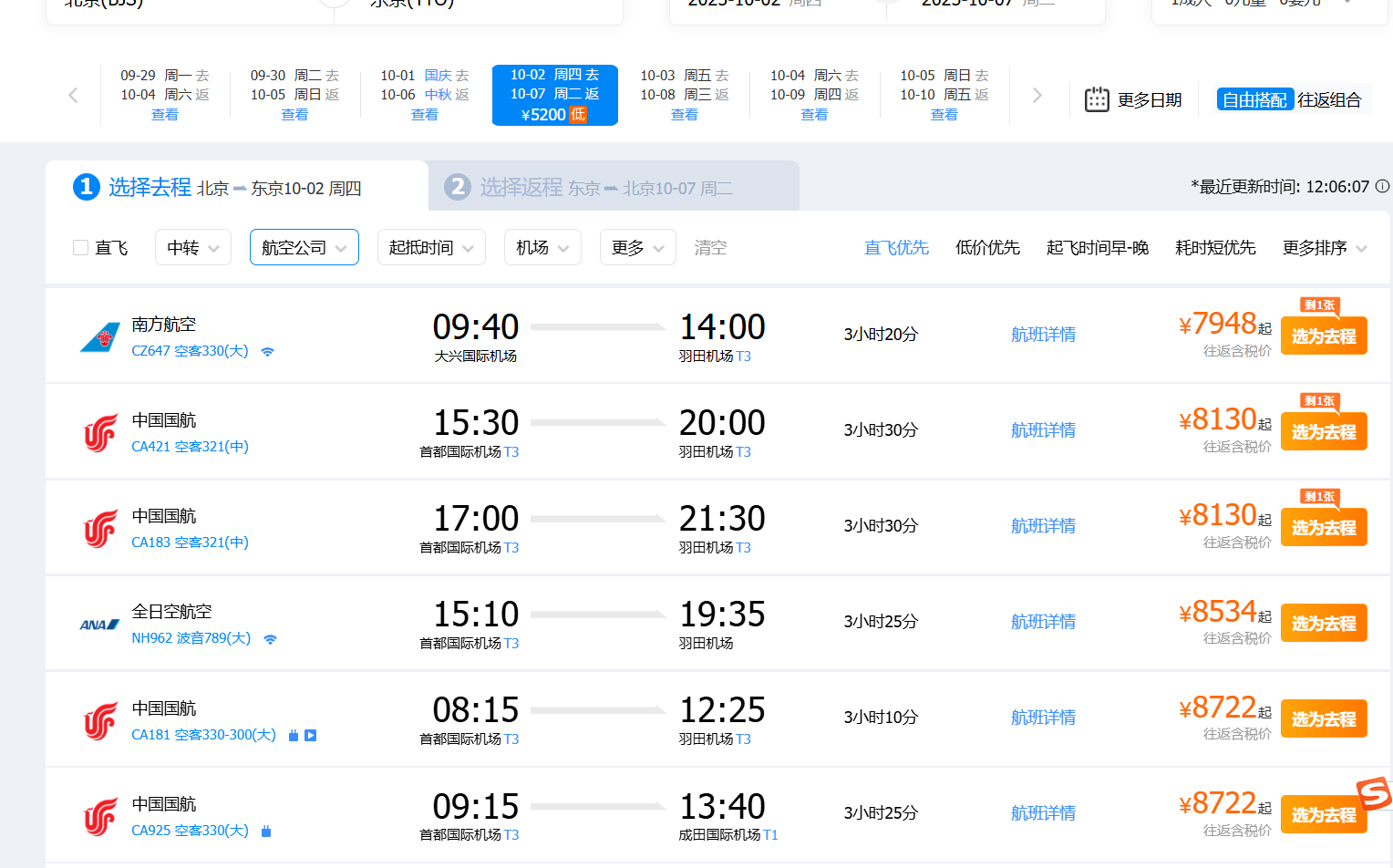
Task: Click the calendar icon for more dates
Action: click(x=1097, y=99)
